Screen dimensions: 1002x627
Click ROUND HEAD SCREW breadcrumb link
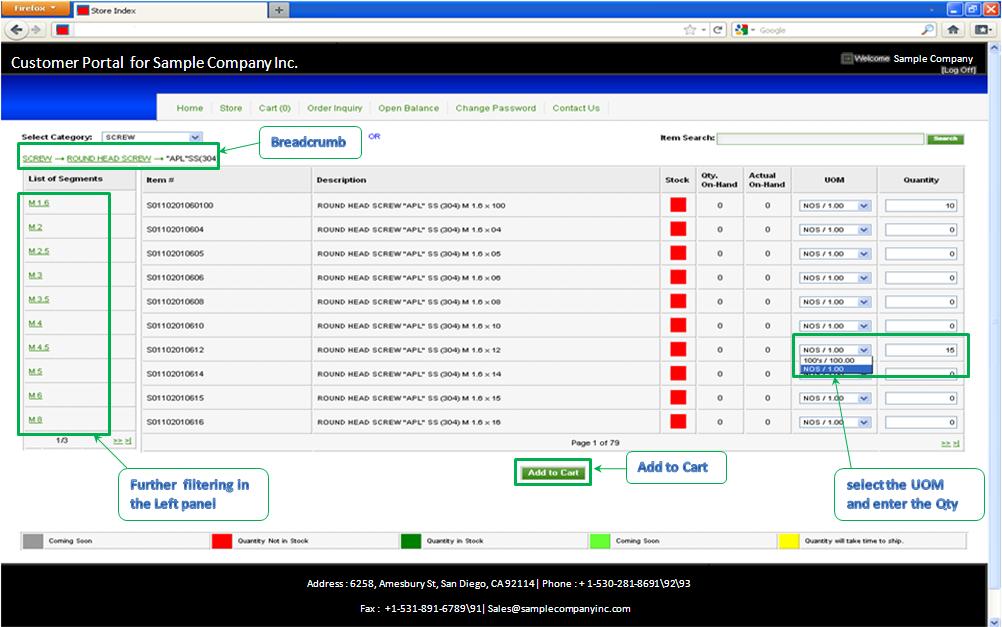(x=109, y=159)
